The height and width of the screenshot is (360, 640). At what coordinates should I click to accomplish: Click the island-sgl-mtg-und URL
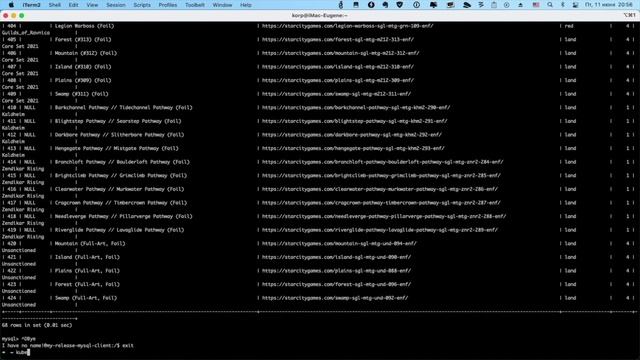coord(336,257)
